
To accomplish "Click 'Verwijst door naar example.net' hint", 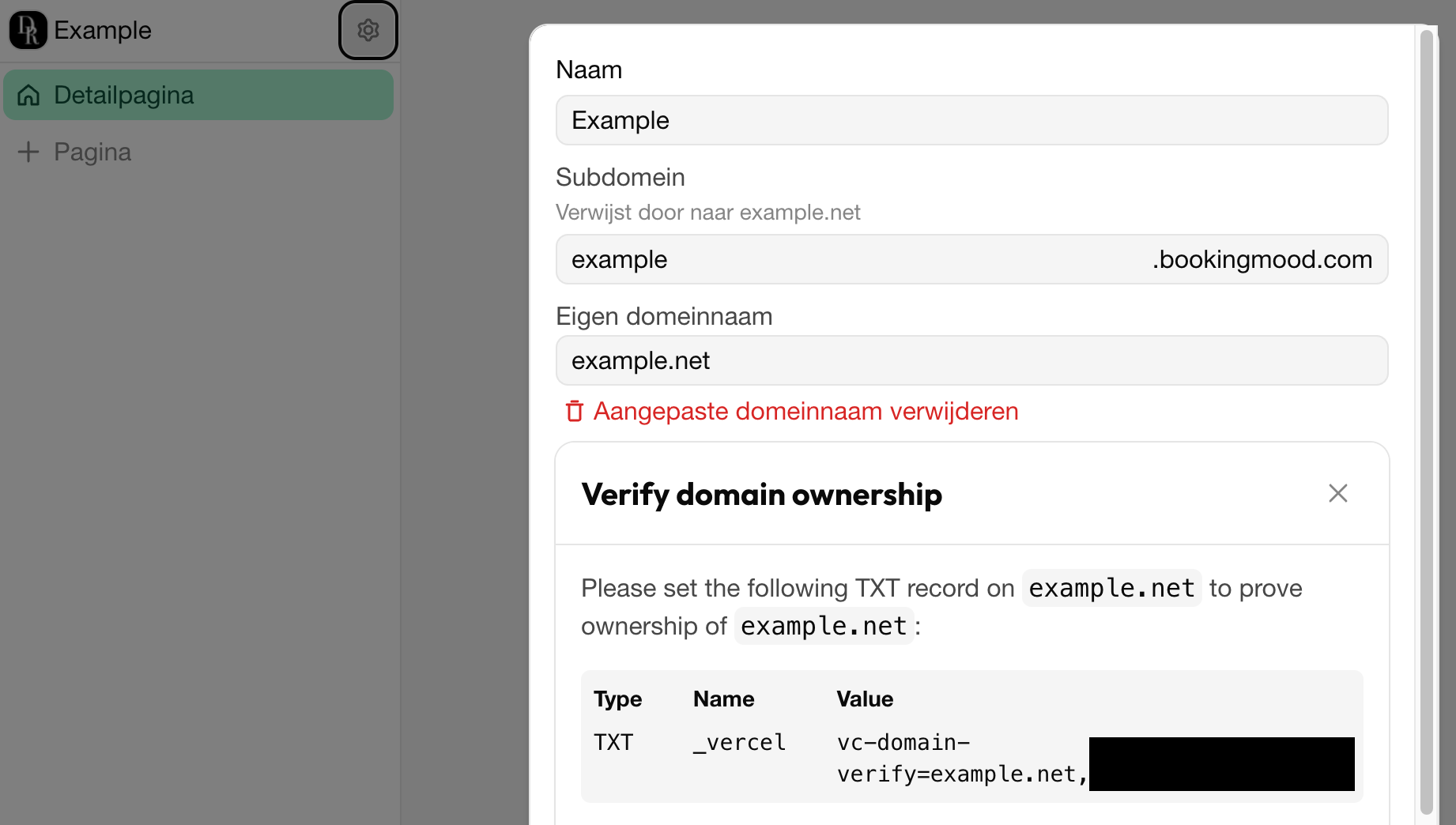I will pos(707,212).
